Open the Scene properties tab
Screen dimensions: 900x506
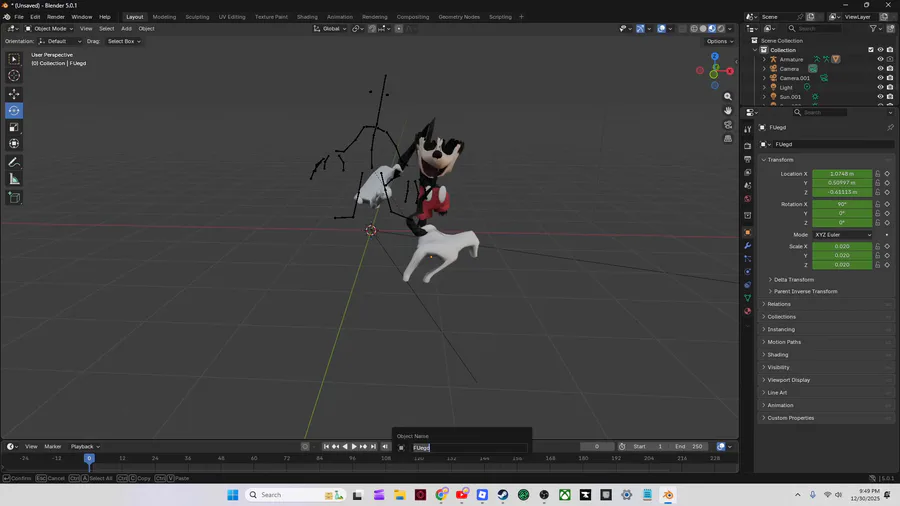point(747,186)
